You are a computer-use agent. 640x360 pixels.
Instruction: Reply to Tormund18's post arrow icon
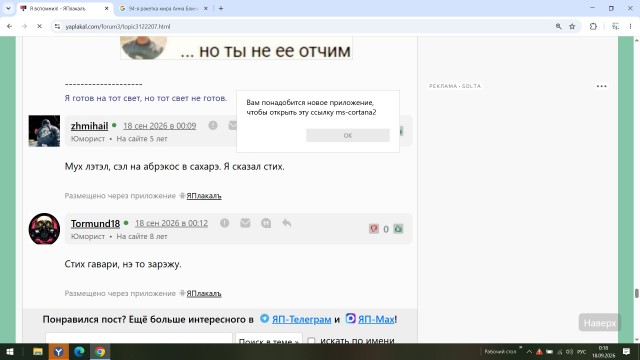coord(287,223)
